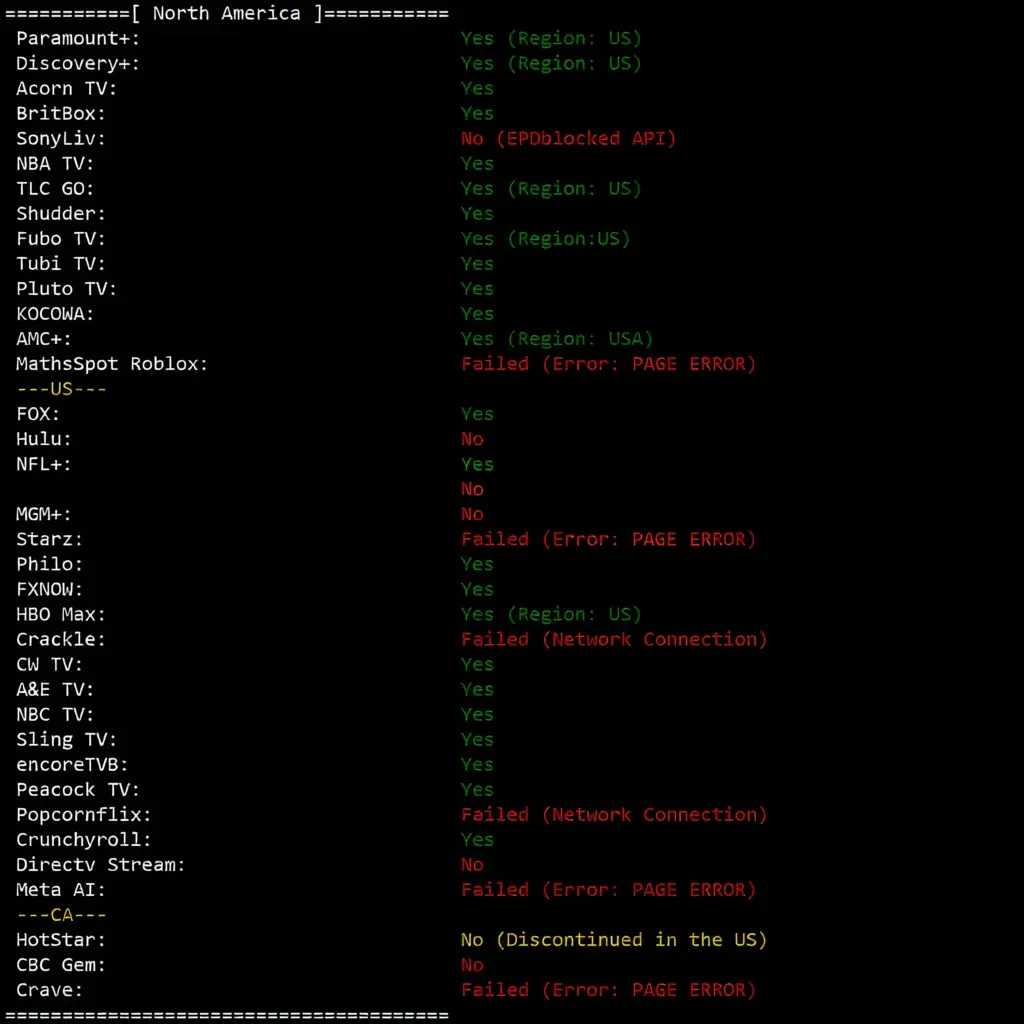
Task: Select the 'NBA TV:' label
Action: click(x=55, y=163)
